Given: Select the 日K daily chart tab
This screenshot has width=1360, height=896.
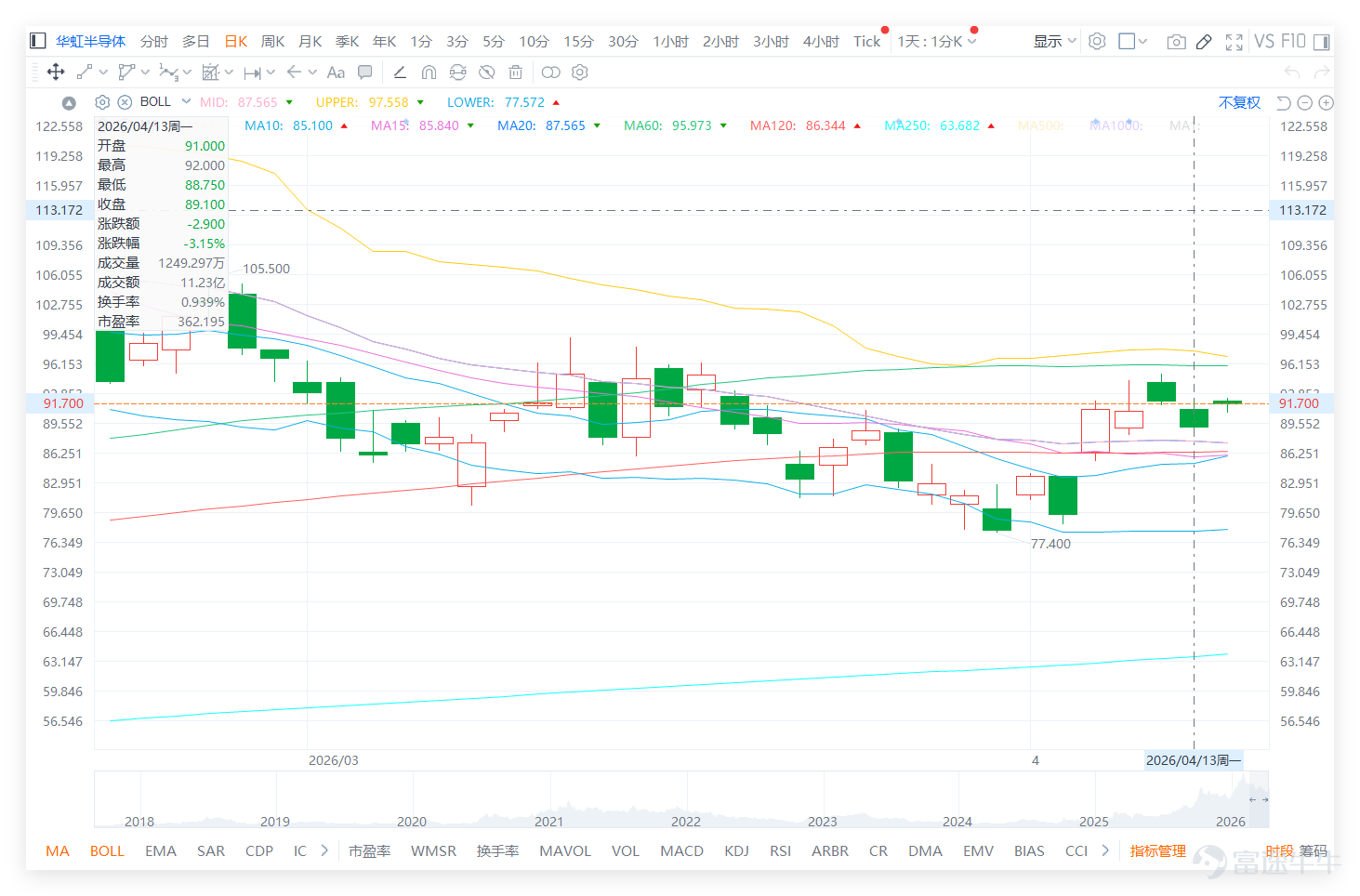Looking at the screenshot, I should (x=235, y=41).
